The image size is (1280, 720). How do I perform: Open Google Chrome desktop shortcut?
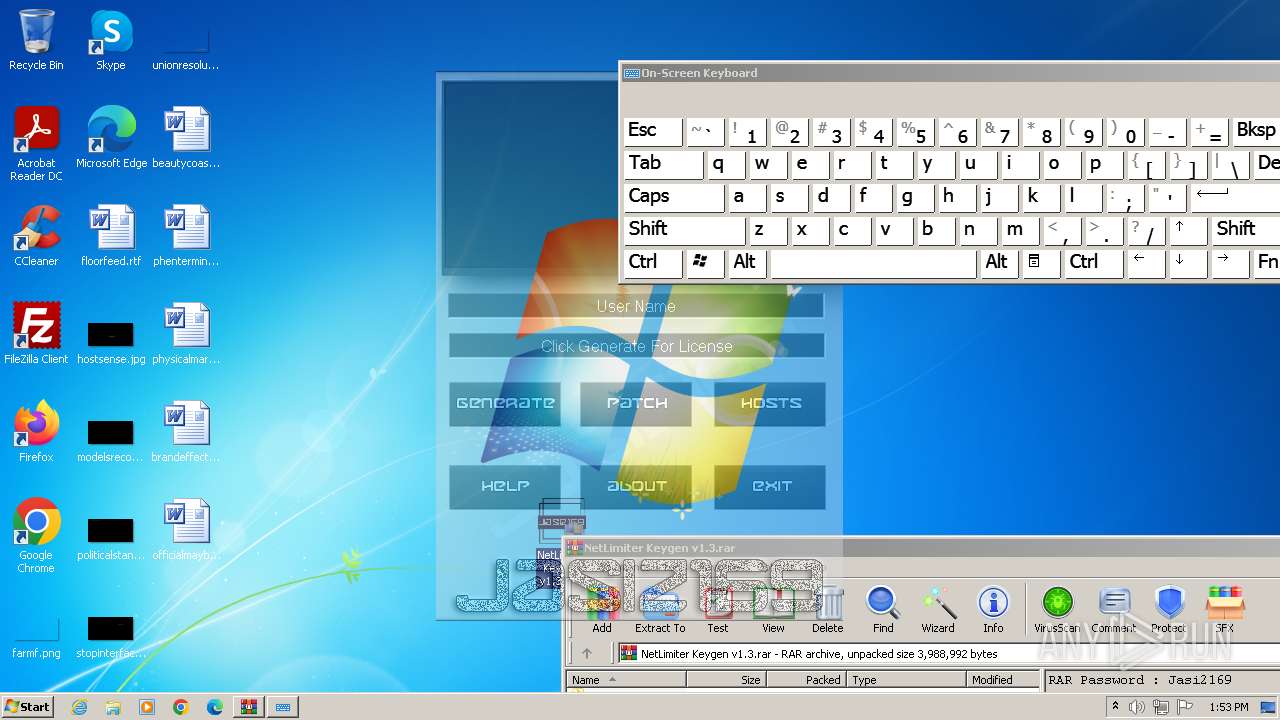[x=36, y=536]
